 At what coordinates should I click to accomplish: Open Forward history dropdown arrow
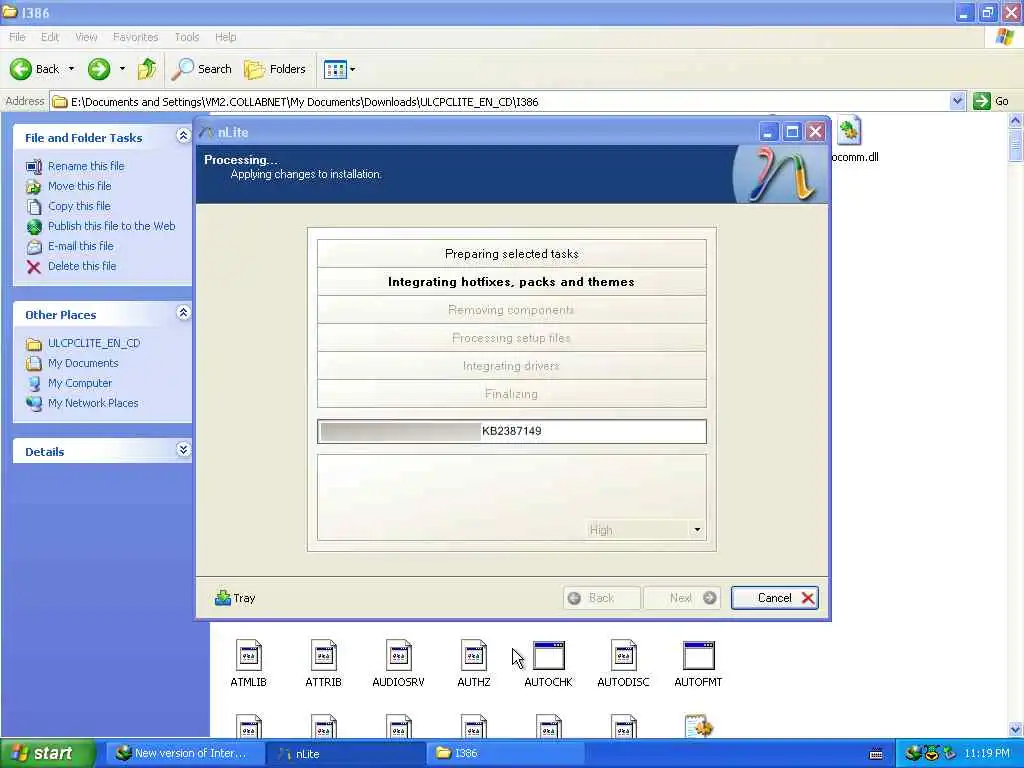click(x=122, y=69)
